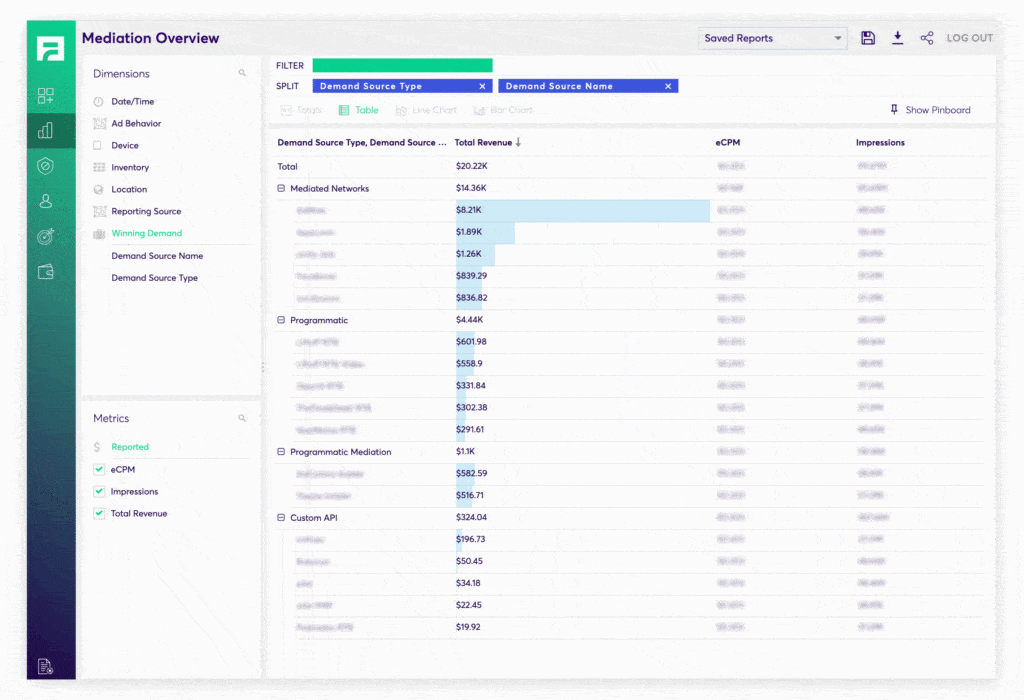
Task: Download the report via the download icon
Action: [x=897, y=37]
